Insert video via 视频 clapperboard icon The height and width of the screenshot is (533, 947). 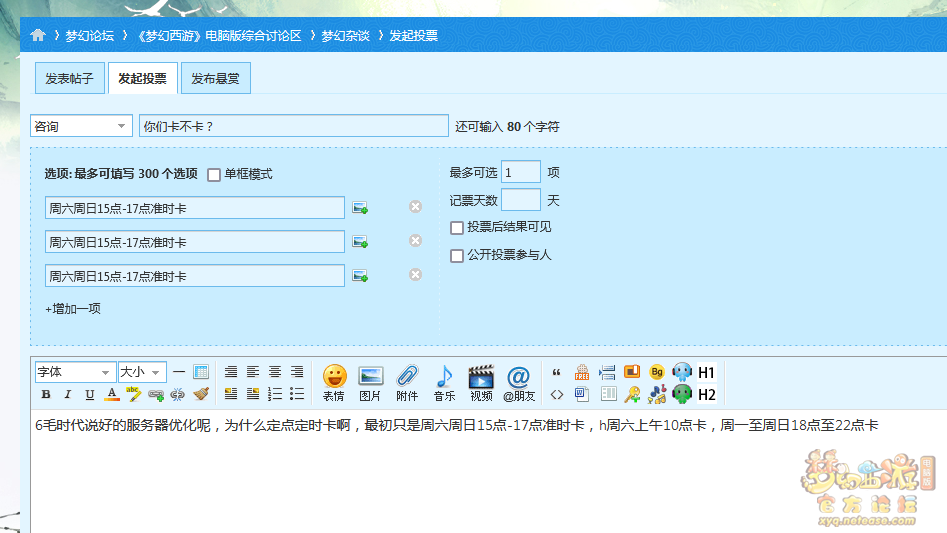click(x=481, y=383)
